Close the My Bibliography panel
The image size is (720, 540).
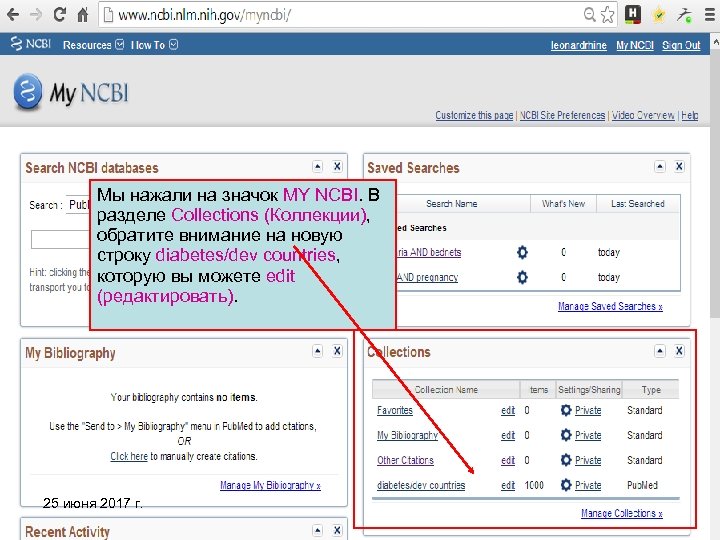point(337,351)
